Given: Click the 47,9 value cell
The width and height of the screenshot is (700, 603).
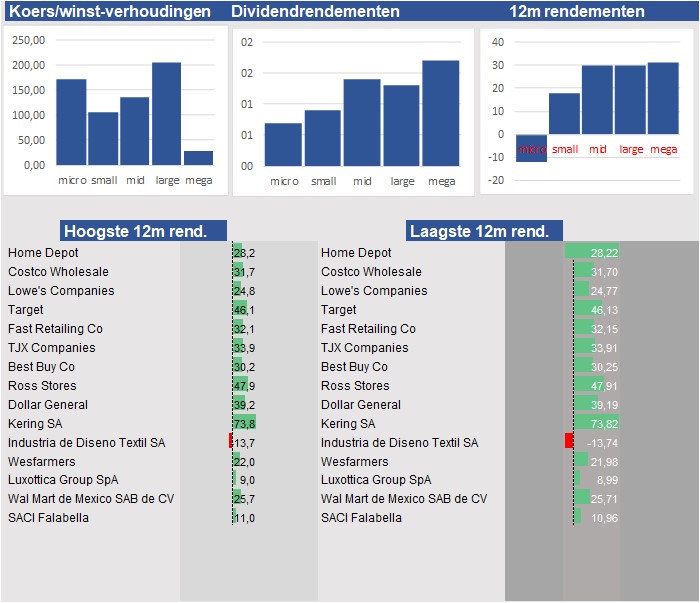Looking at the screenshot, I should (244, 386).
